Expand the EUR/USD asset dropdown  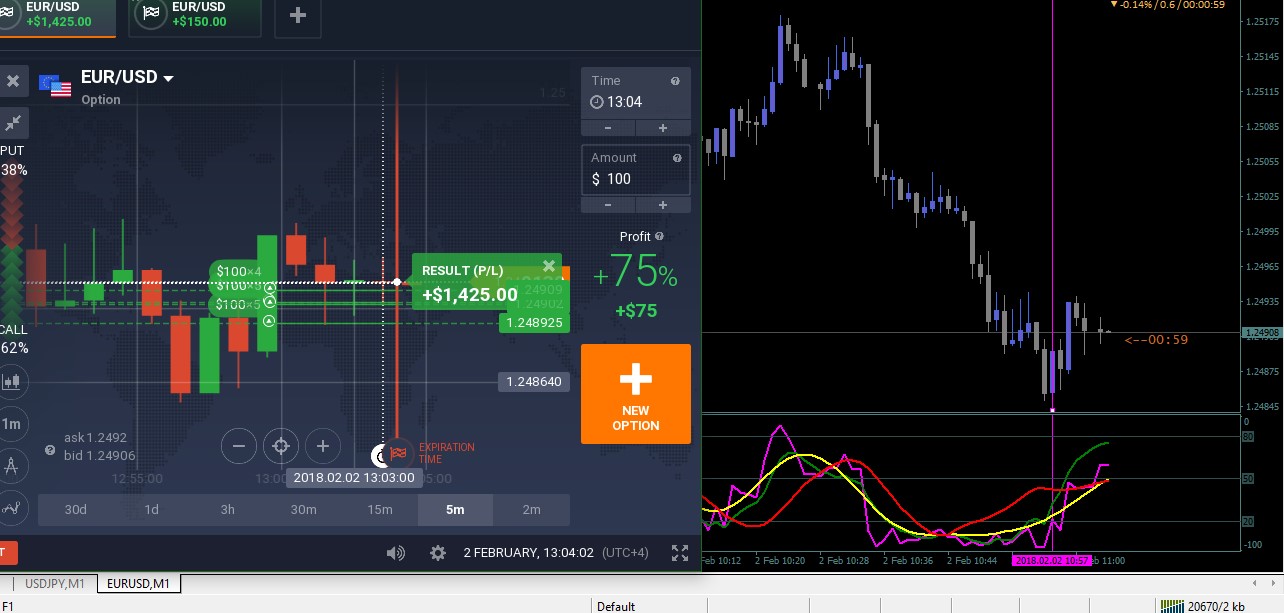pyautogui.click(x=168, y=78)
